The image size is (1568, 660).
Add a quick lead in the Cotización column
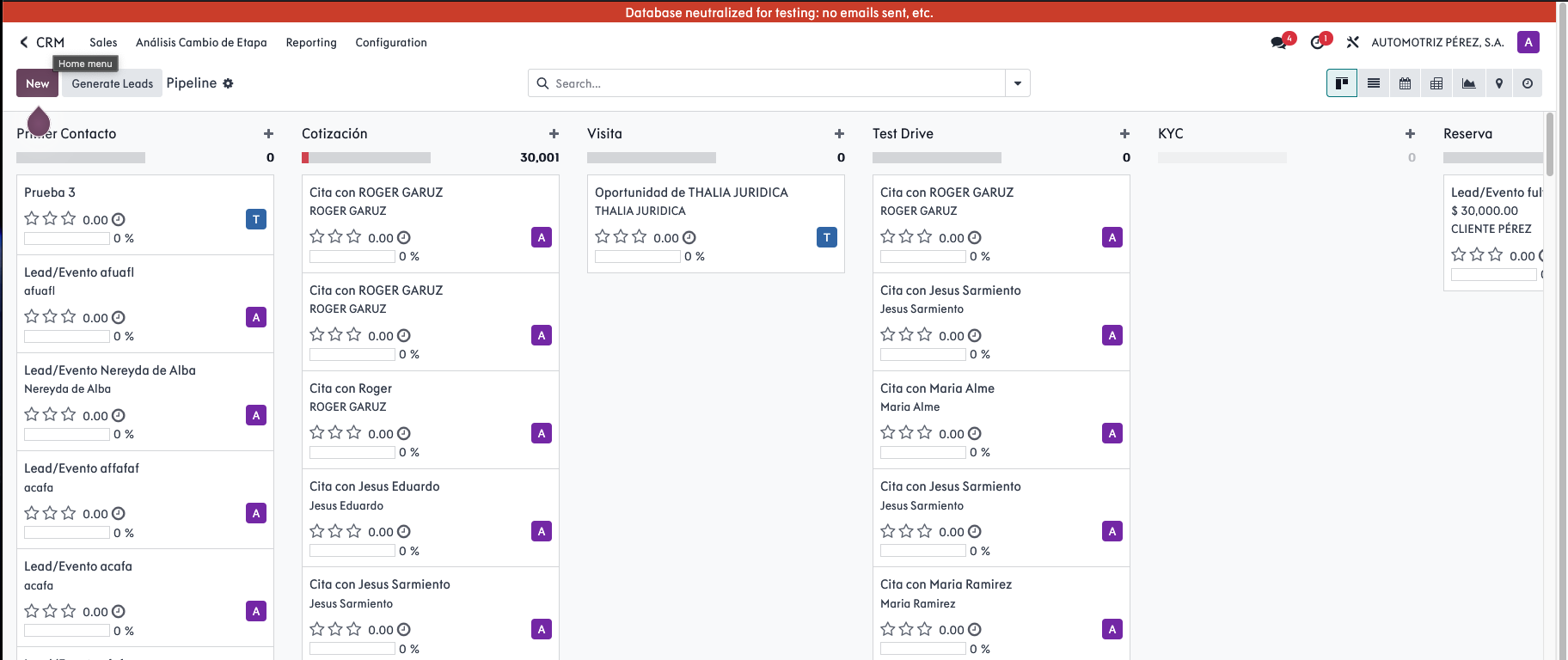coord(554,133)
